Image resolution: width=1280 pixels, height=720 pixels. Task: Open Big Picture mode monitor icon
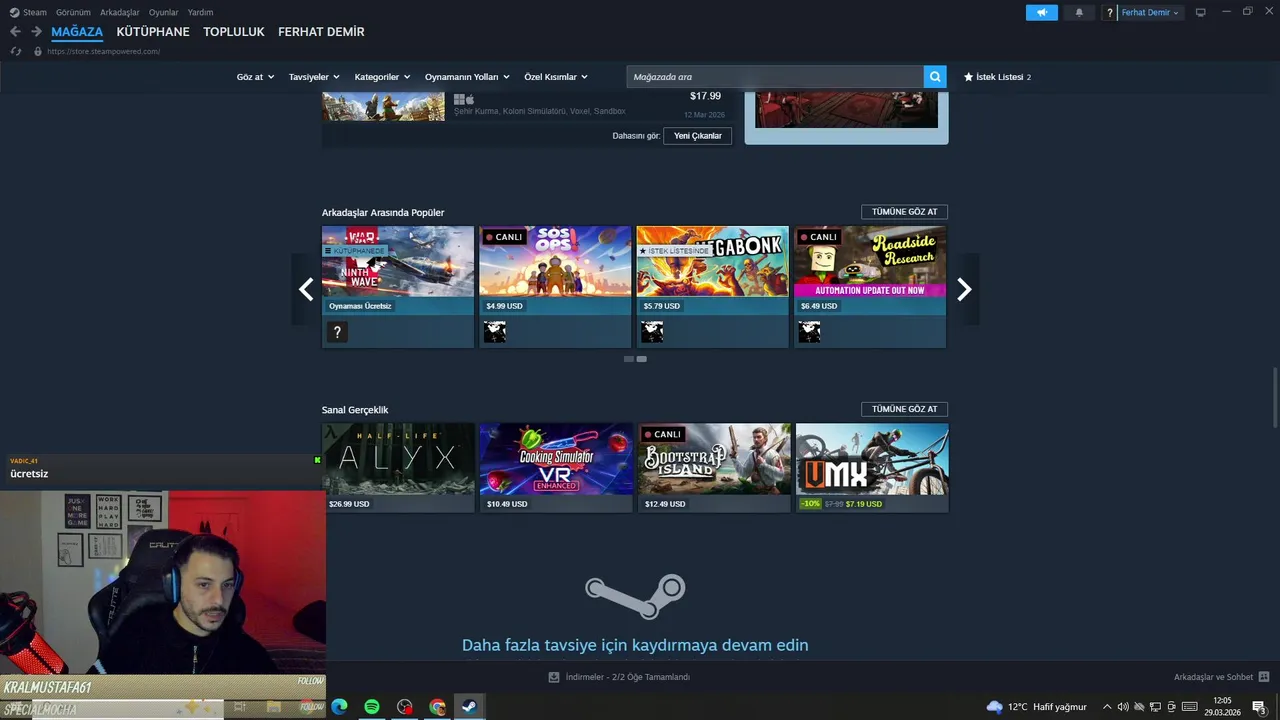coord(1201,13)
